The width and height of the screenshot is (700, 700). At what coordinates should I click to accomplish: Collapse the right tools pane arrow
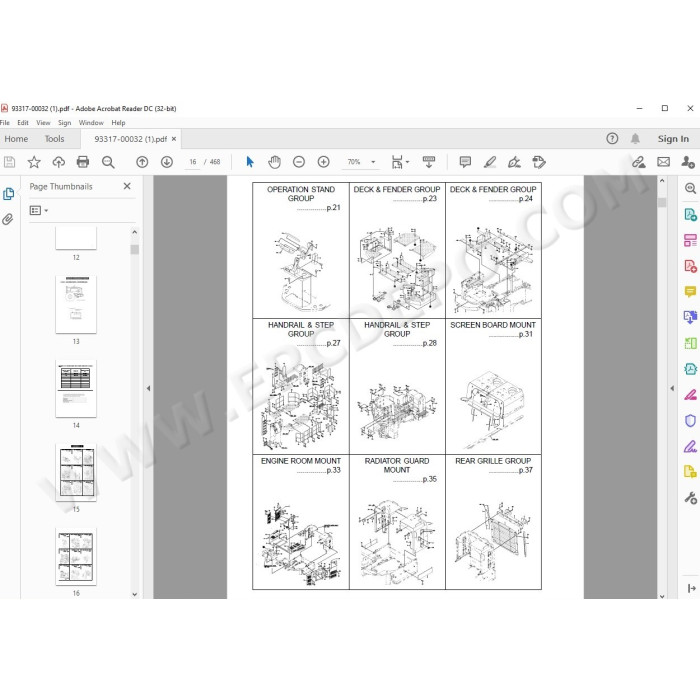point(672,388)
